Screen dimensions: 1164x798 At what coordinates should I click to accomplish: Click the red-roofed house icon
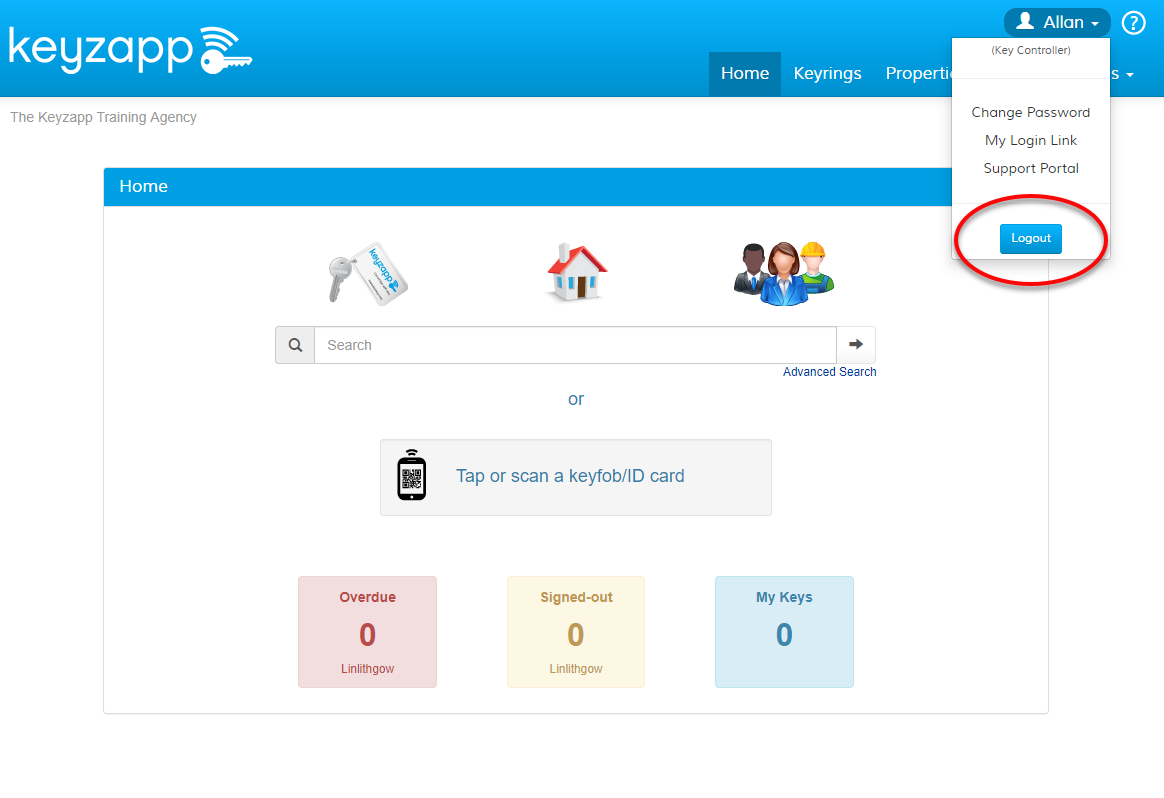[x=577, y=272]
